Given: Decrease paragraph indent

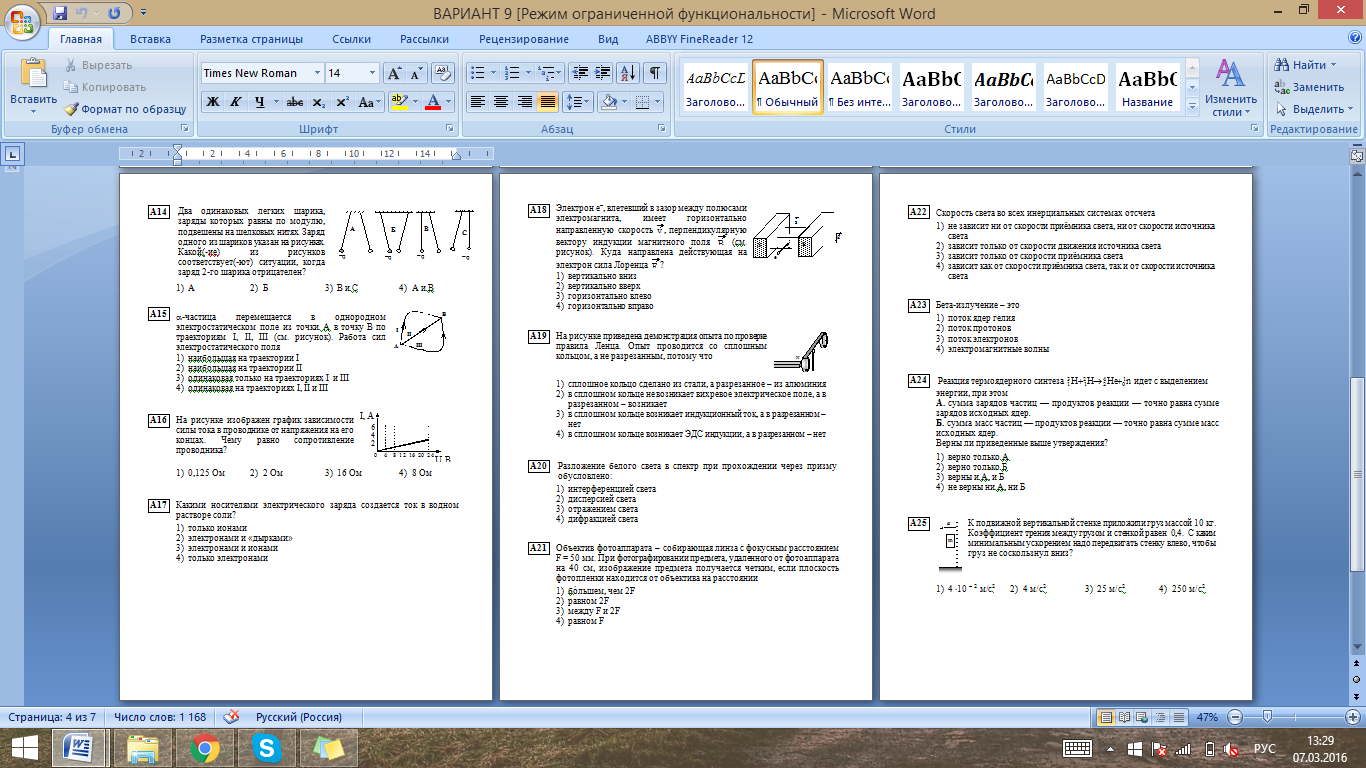Looking at the screenshot, I should click(x=579, y=73).
